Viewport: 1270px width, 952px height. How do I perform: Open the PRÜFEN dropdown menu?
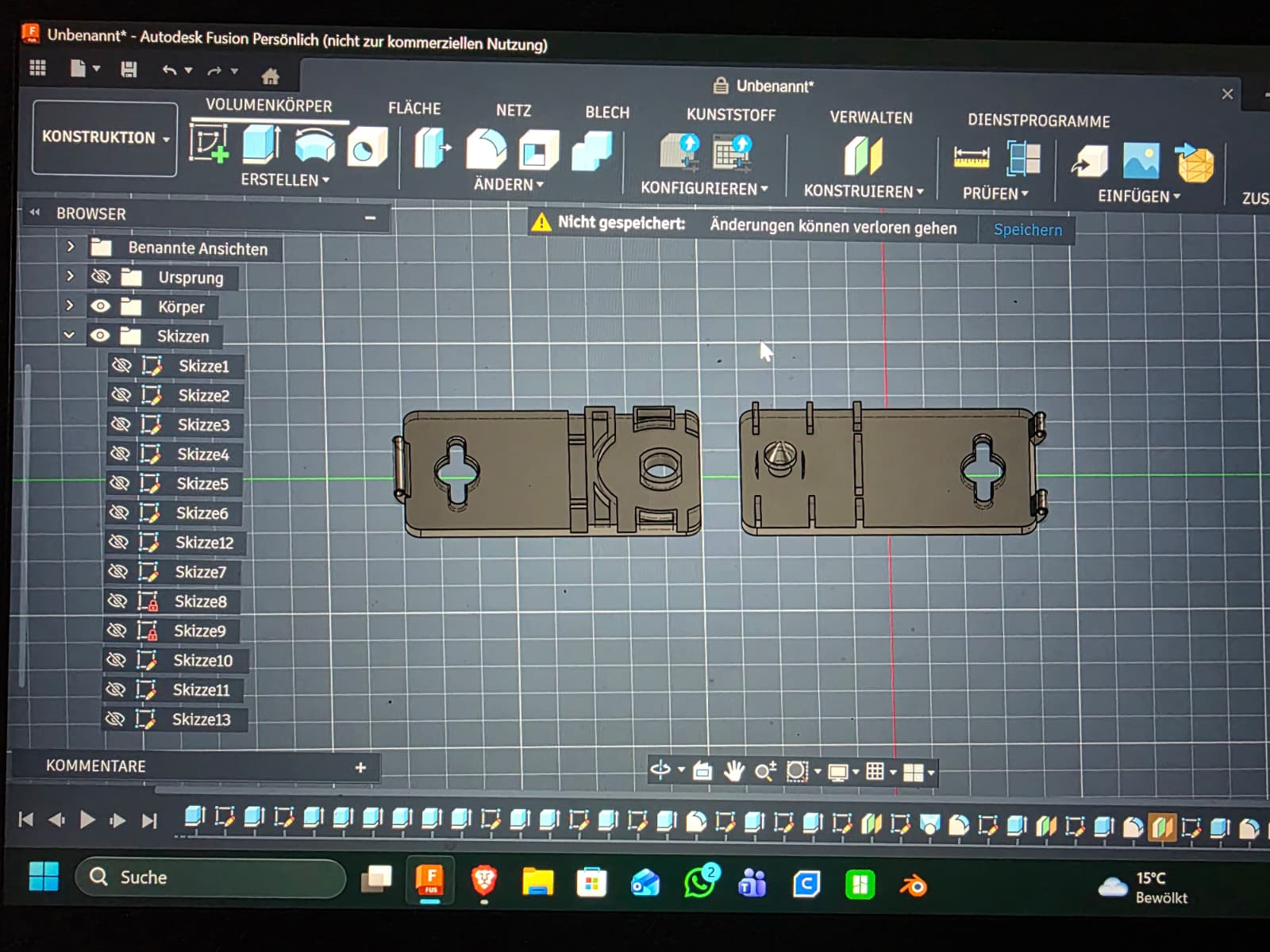(x=995, y=194)
